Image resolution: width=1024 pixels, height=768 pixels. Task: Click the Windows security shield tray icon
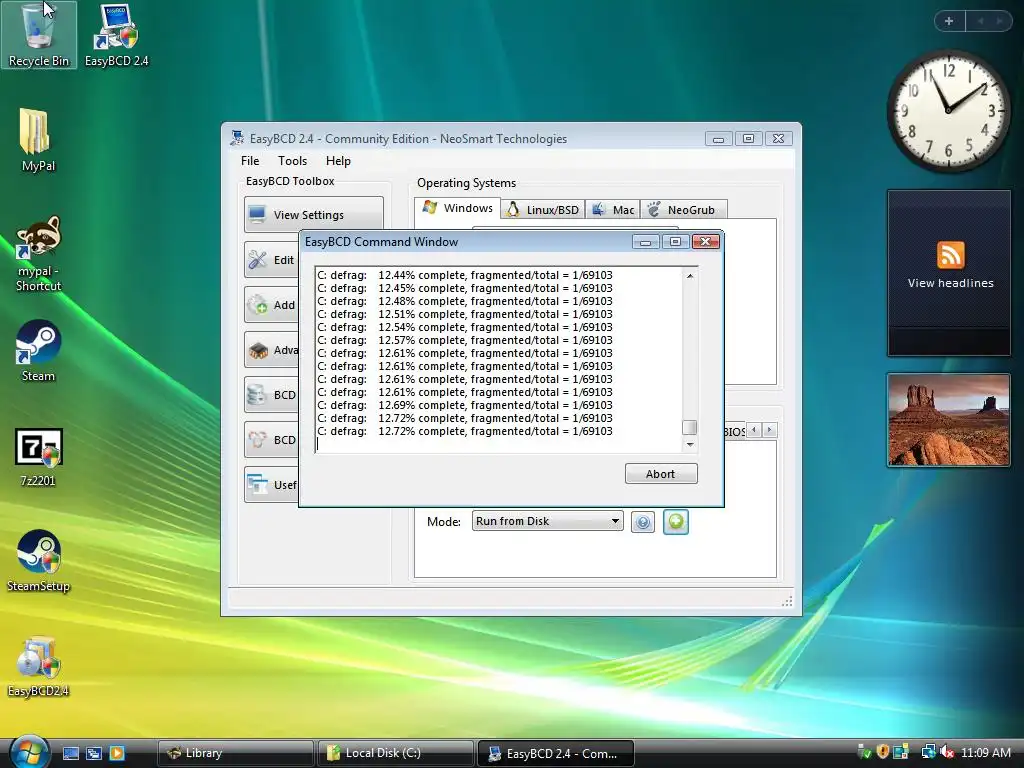tap(883, 752)
